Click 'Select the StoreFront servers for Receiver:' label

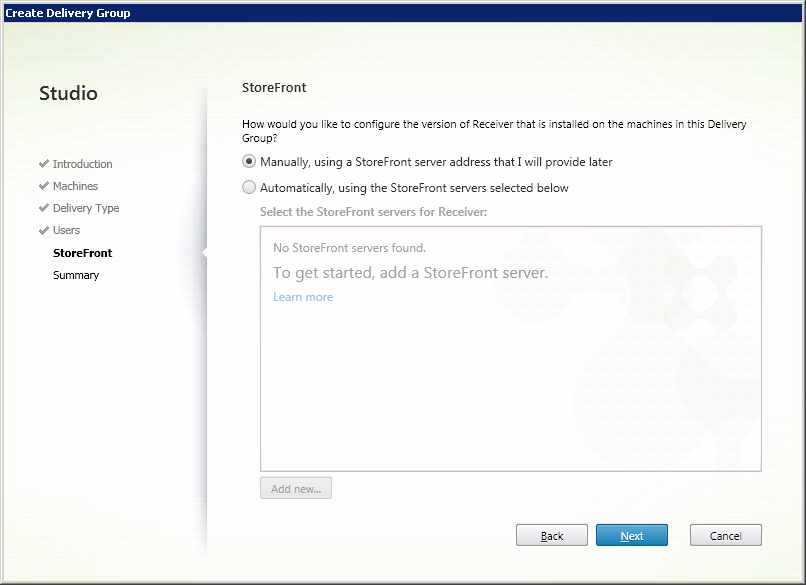pyautogui.click(x=373, y=212)
